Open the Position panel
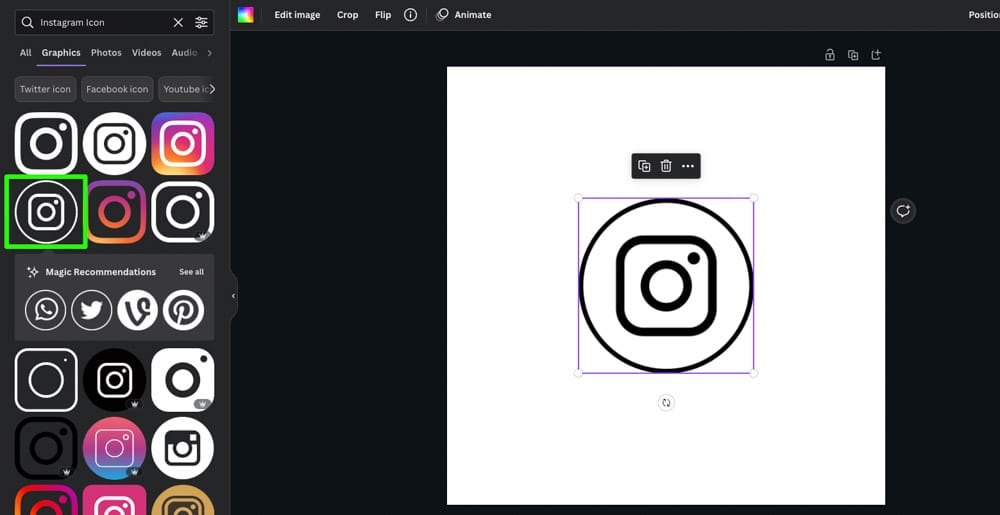The height and width of the screenshot is (515, 1000). (x=984, y=15)
